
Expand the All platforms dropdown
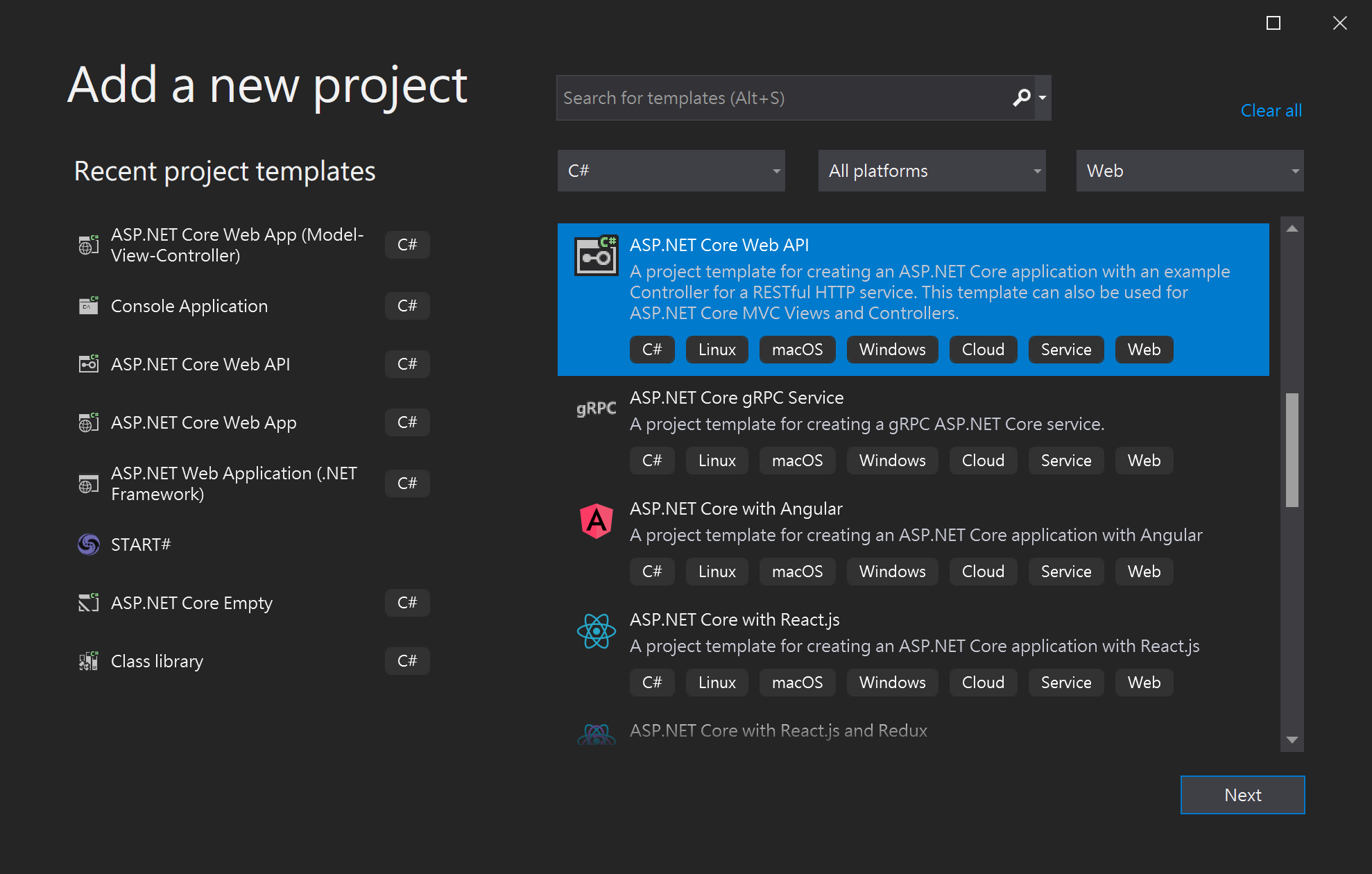[931, 170]
